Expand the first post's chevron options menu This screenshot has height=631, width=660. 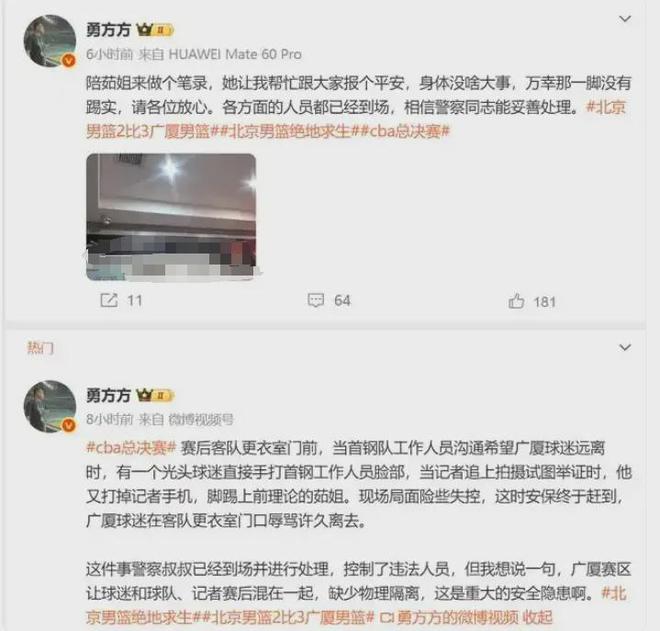(x=625, y=19)
